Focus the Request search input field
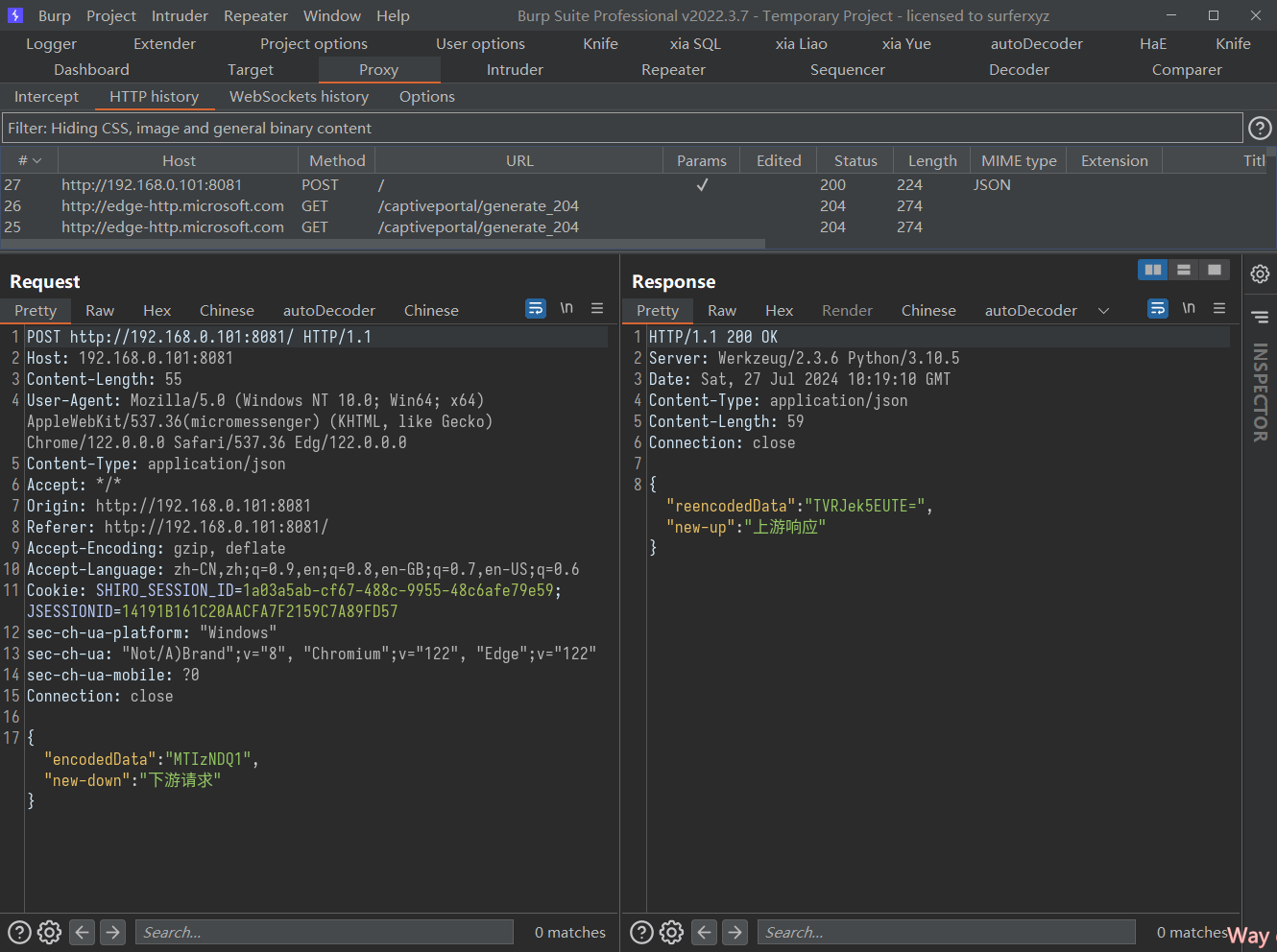 [324, 932]
